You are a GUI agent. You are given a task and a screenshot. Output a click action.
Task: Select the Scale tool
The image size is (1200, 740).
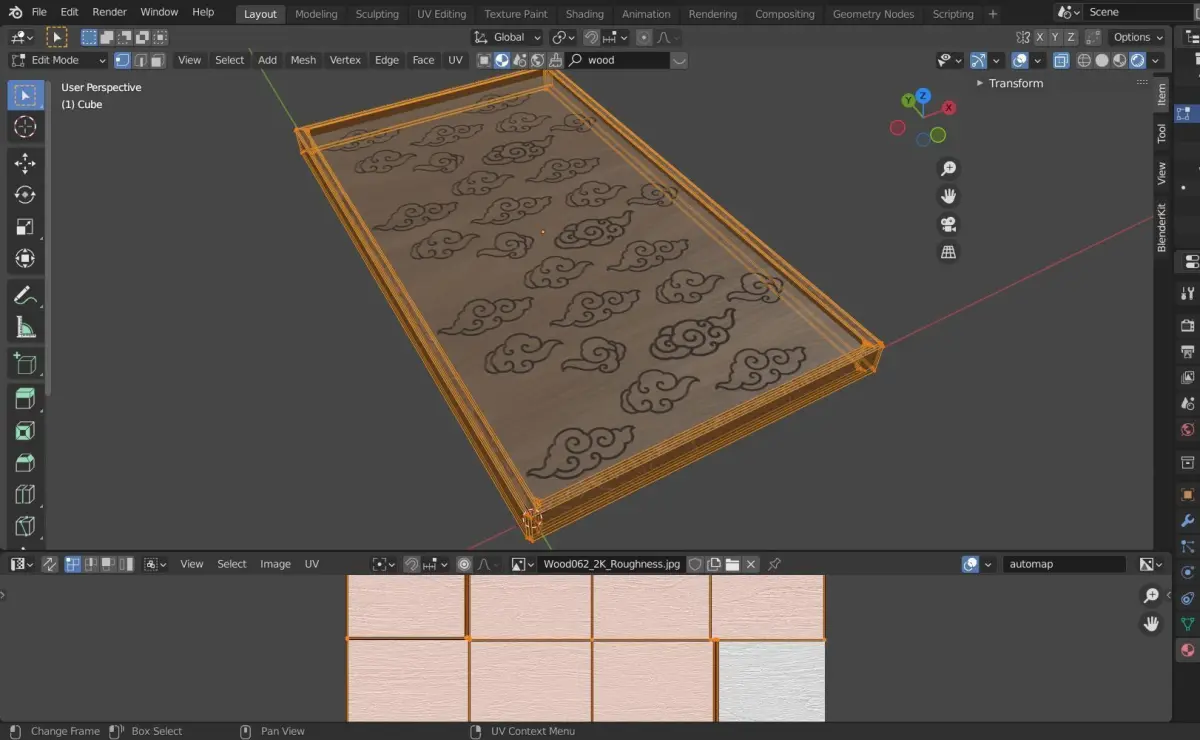coord(26,227)
